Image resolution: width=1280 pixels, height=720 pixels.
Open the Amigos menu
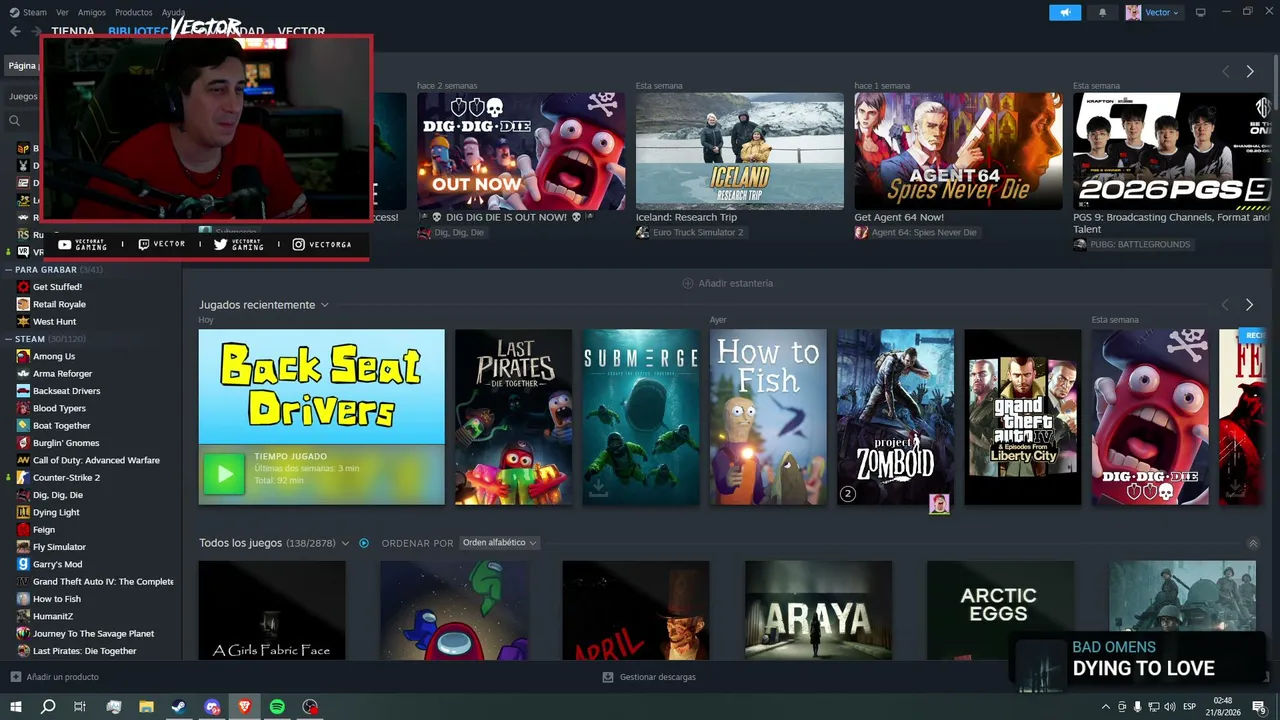pyautogui.click(x=92, y=12)
